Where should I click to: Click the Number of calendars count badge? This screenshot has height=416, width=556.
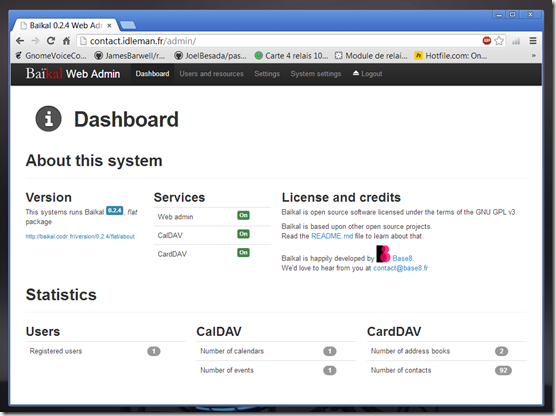point(329,351)
